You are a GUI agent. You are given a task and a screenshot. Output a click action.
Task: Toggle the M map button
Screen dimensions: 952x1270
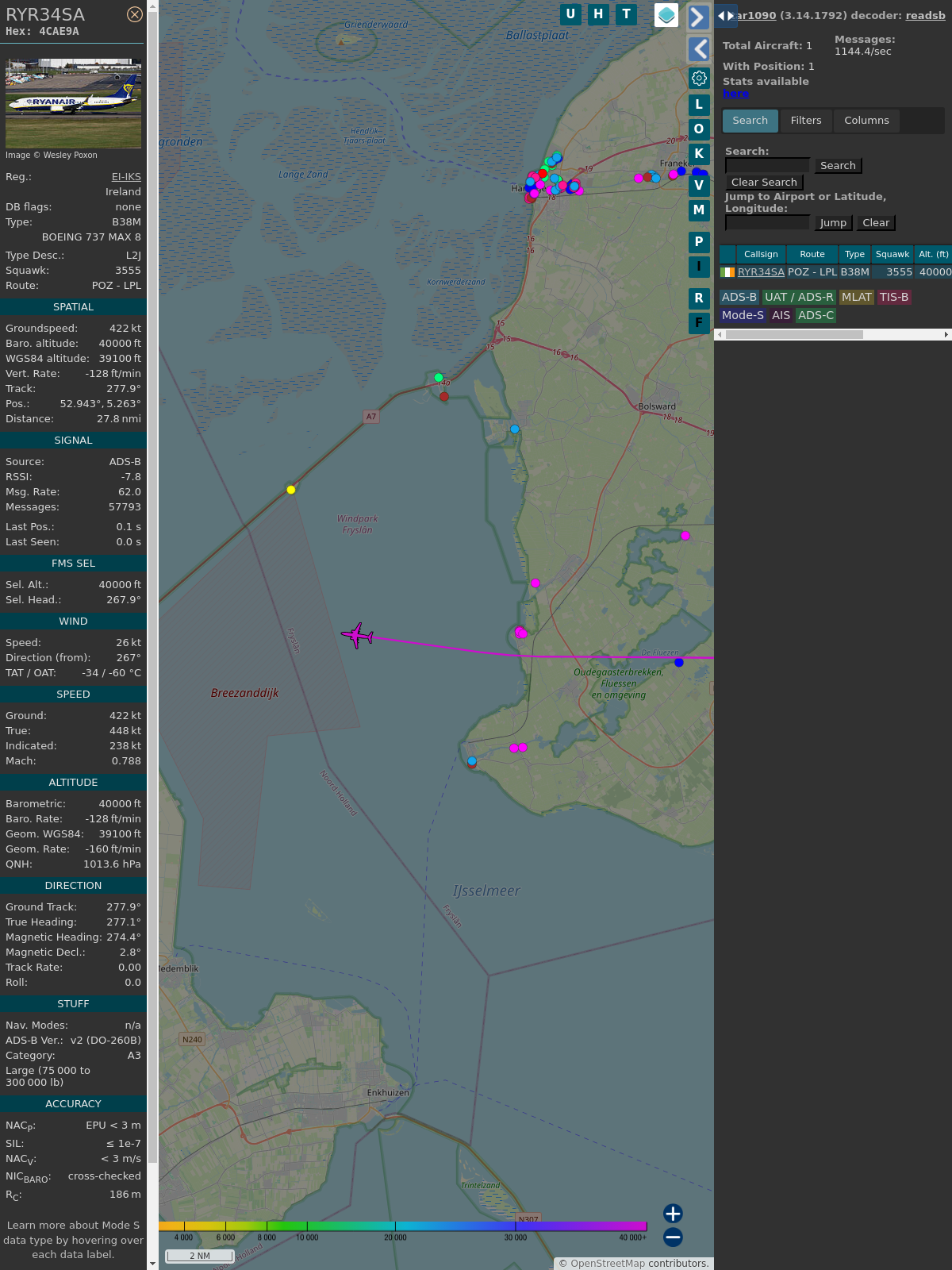[699, 210]
